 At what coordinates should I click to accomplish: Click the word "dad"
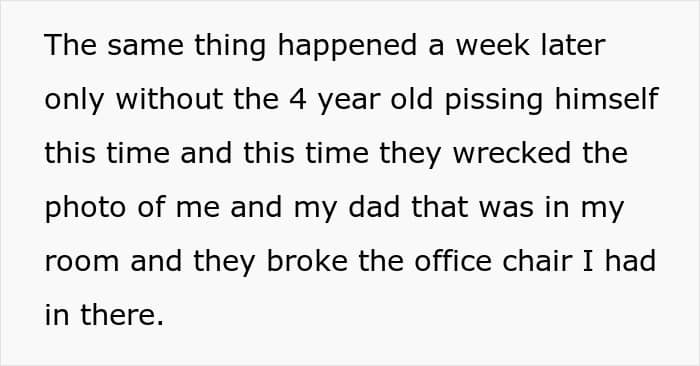tap(374, 207)
